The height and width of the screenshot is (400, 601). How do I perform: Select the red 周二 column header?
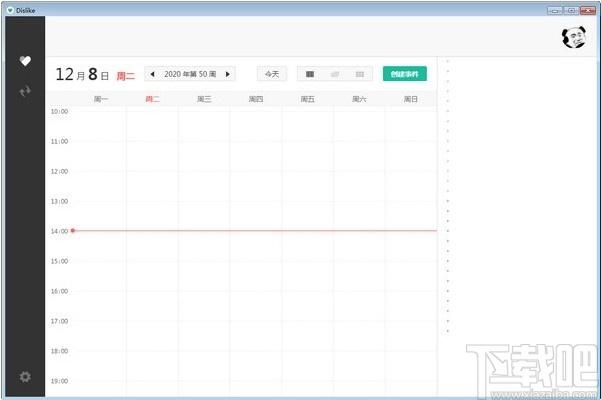153,99
